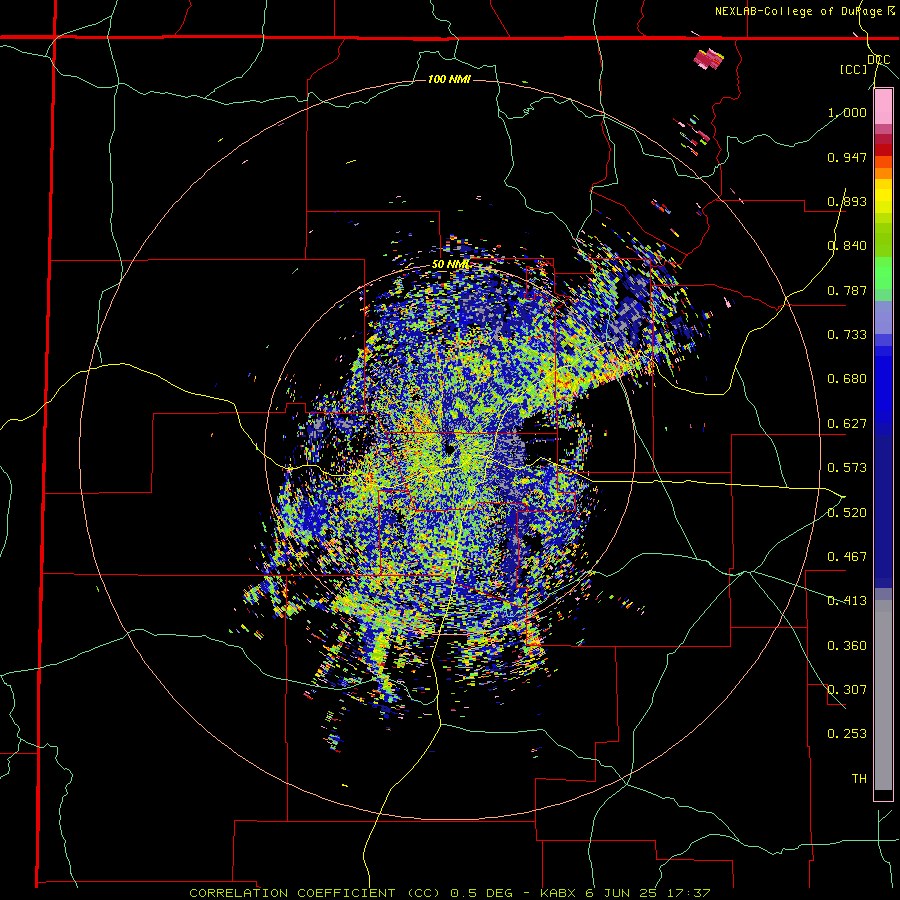Click the 0.467 legend value

[x=847, y=557]
